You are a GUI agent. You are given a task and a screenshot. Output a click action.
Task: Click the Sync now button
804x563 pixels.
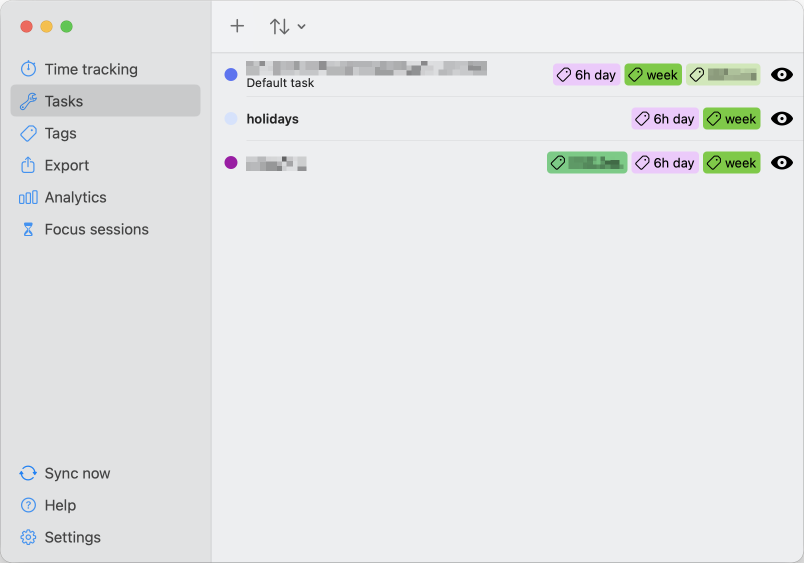click(x=77, y=473)
